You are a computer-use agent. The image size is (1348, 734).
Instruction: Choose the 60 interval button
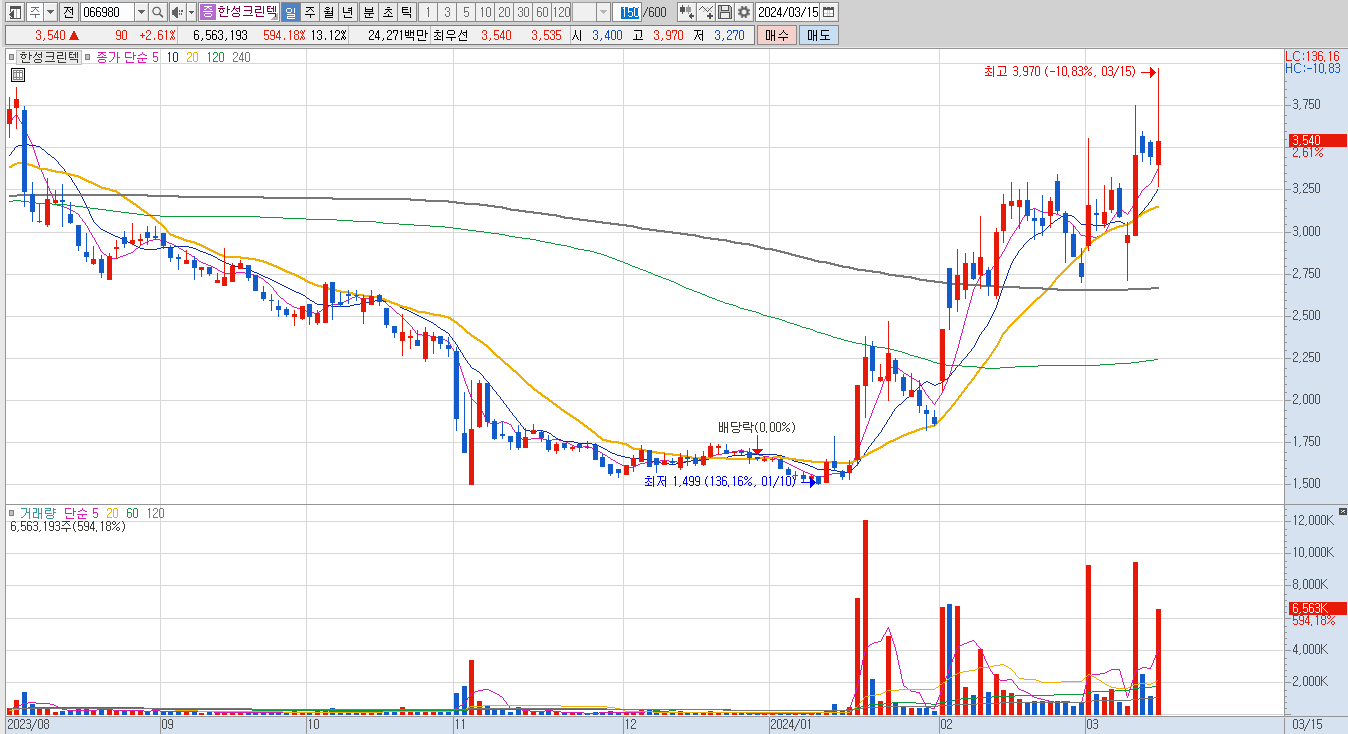(x=542, y=12)
